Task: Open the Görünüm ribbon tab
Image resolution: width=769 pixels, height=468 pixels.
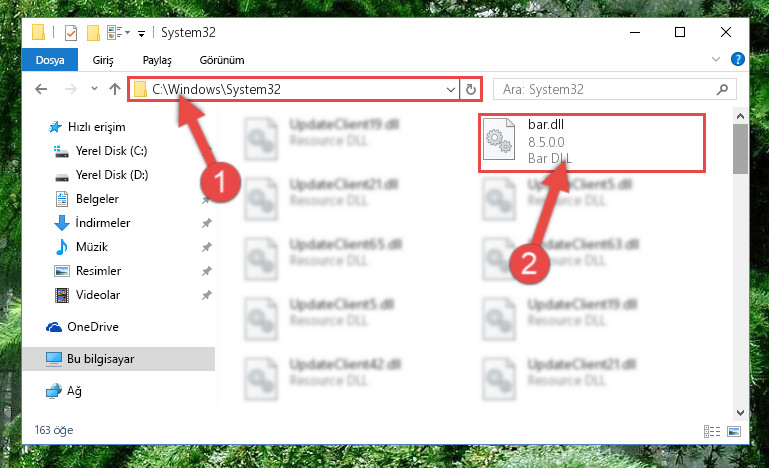Action: 222,60
